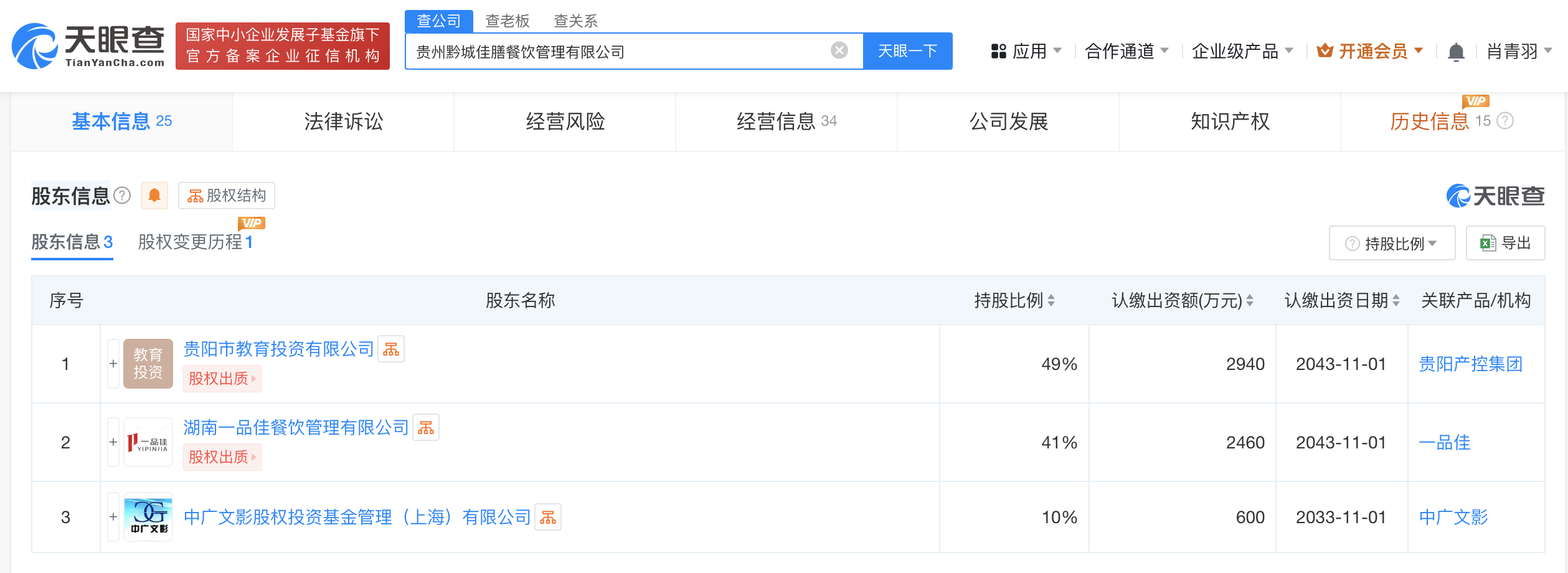The width and height of the screenshot is (1568, 573).
Task: Click the help icon beside 历史信息
Action: click(1505, 121)
